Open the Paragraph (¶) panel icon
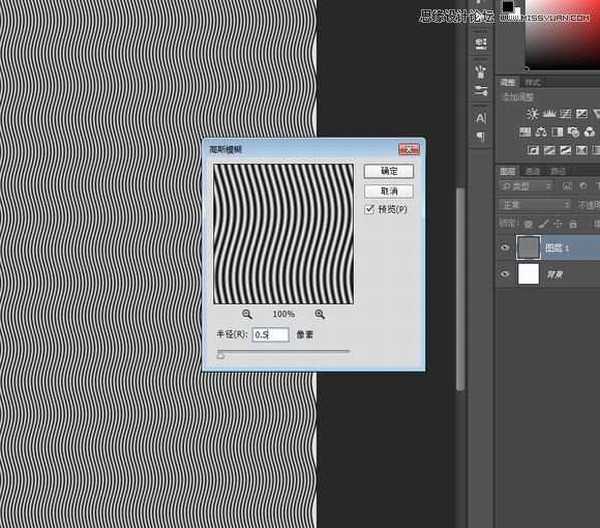The image size is (600, 528). [x=481, y=136]
